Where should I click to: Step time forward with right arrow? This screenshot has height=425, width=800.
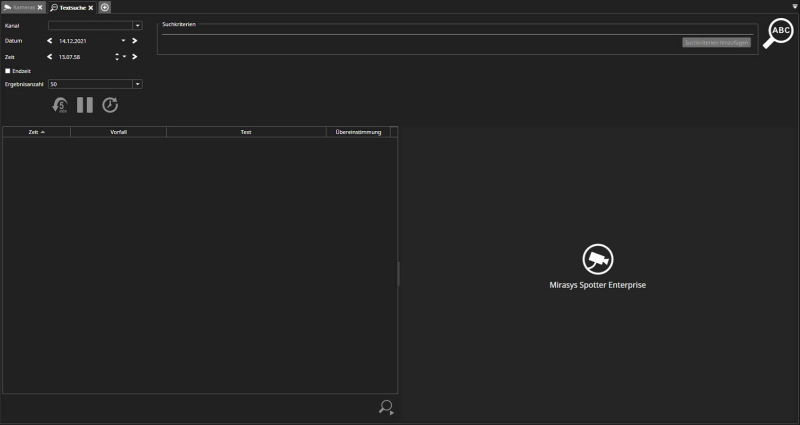point(135,57)
